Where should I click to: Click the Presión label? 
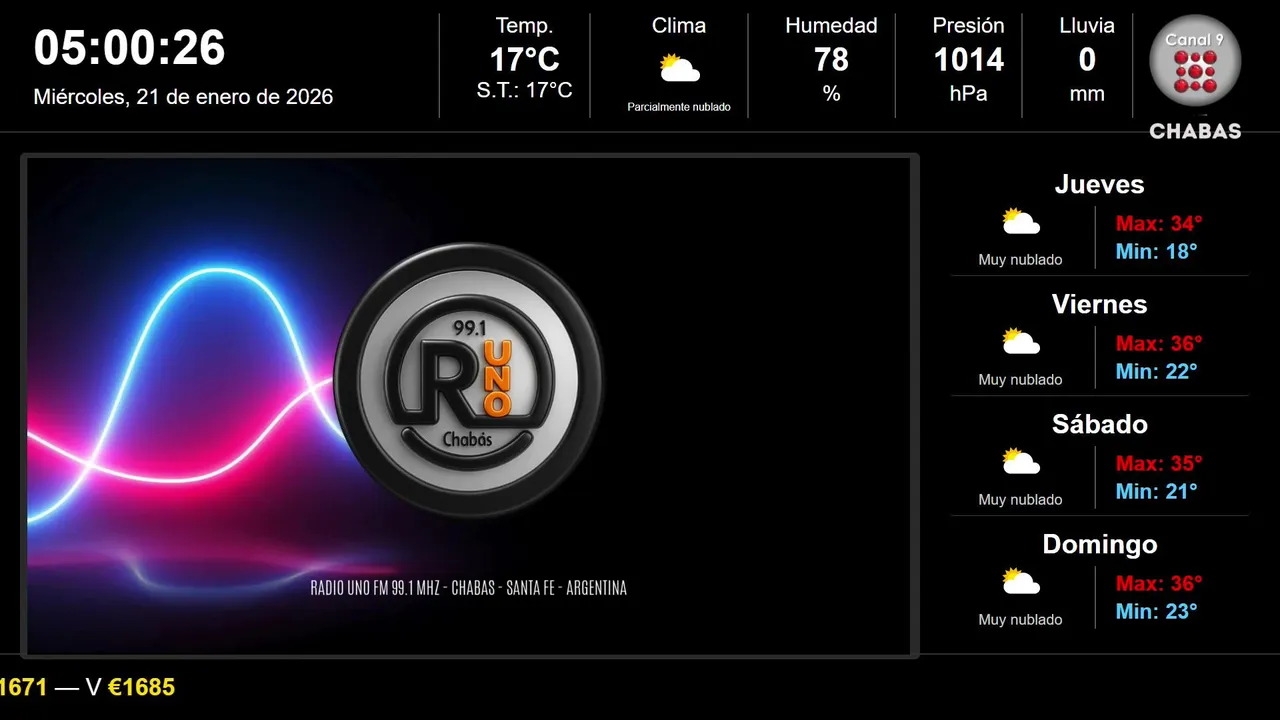(x=968, y=26)
